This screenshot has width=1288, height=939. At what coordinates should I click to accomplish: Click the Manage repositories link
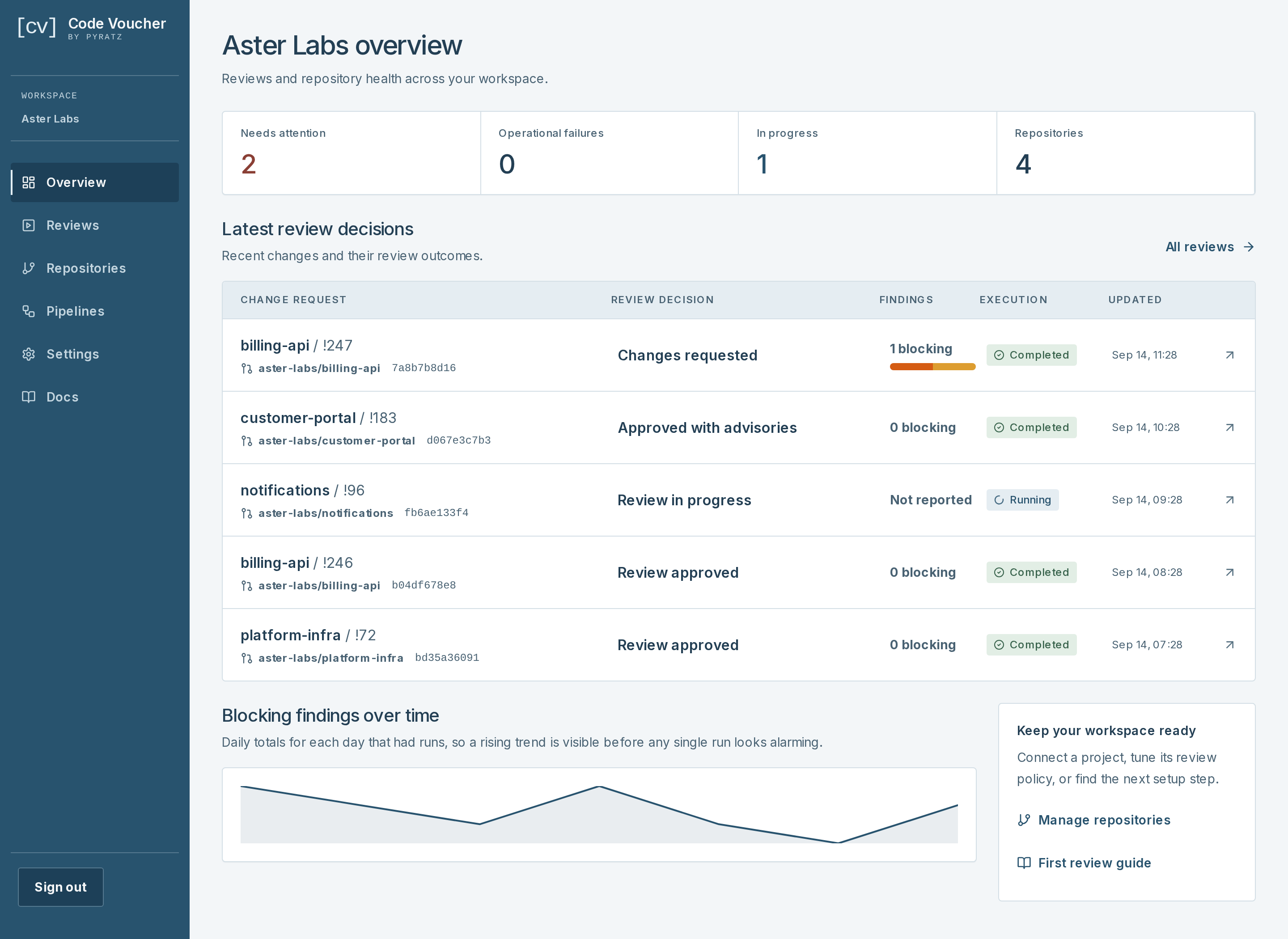[x=1093, y=820]
